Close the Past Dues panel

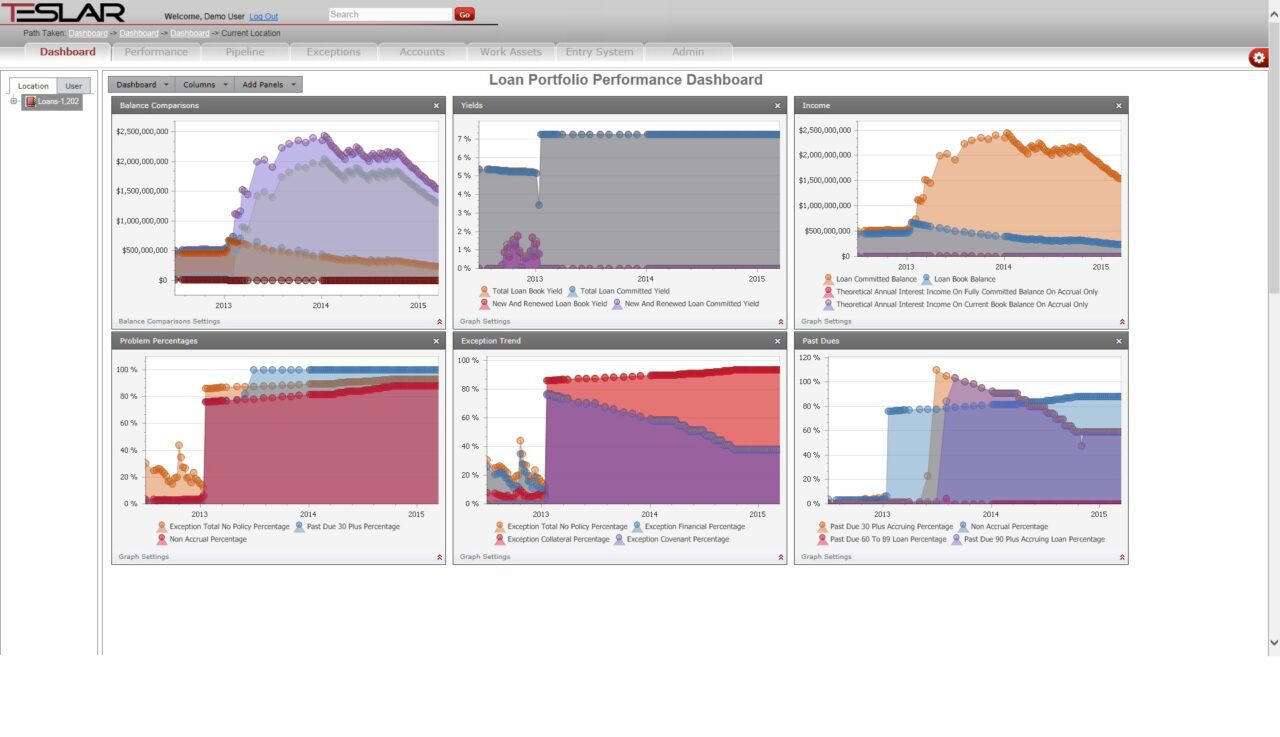click(1119, 341)
